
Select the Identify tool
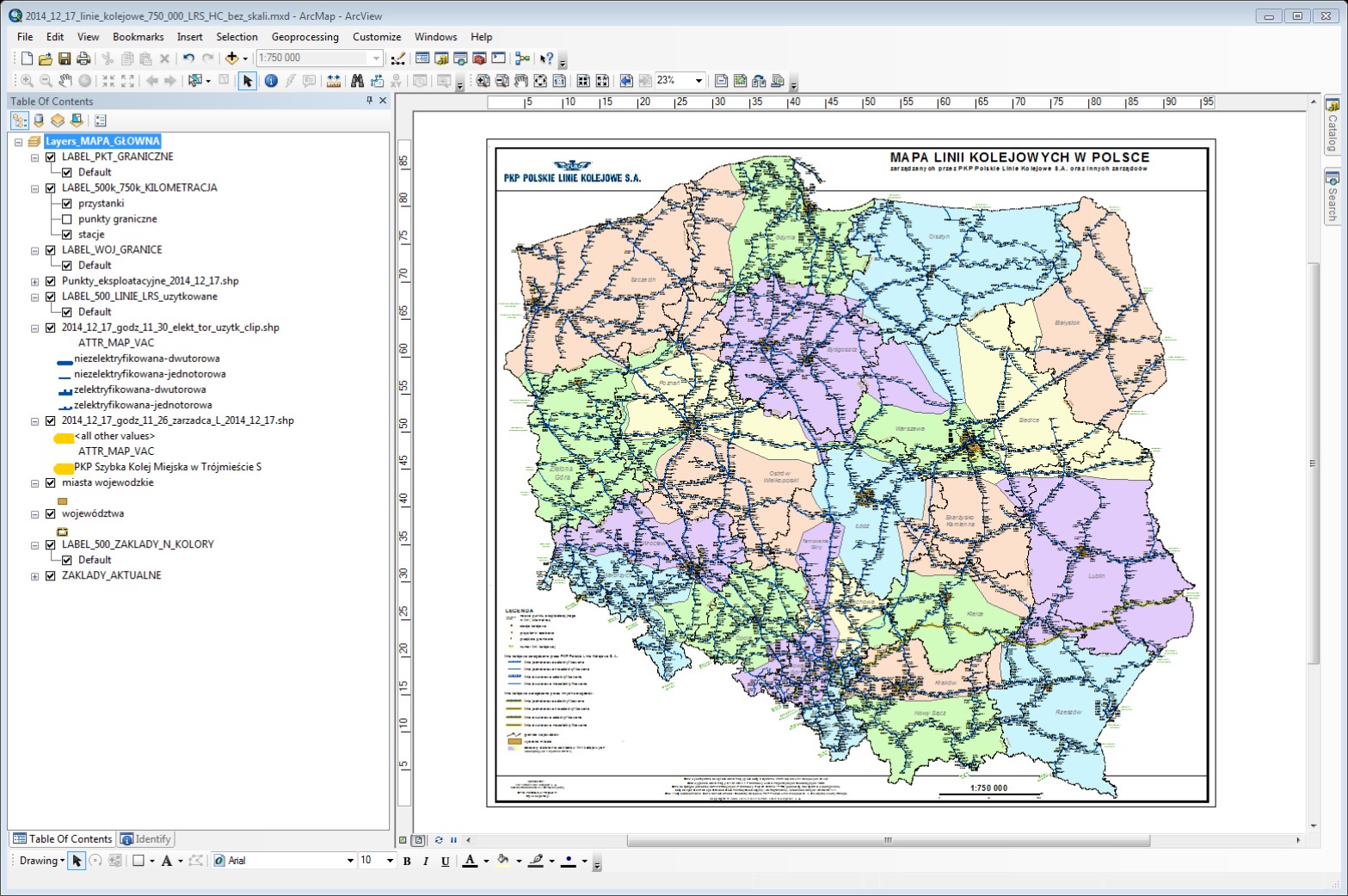(272, 80)
